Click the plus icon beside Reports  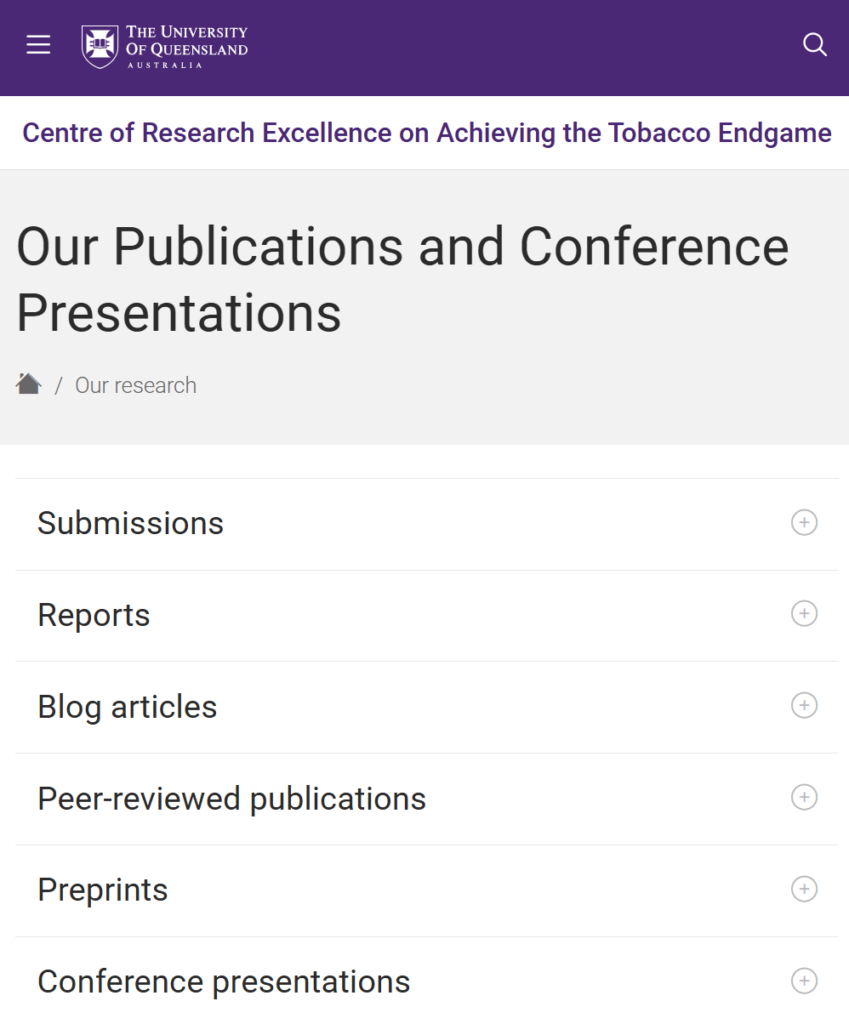pyautogui.click(x=804, y=614)
